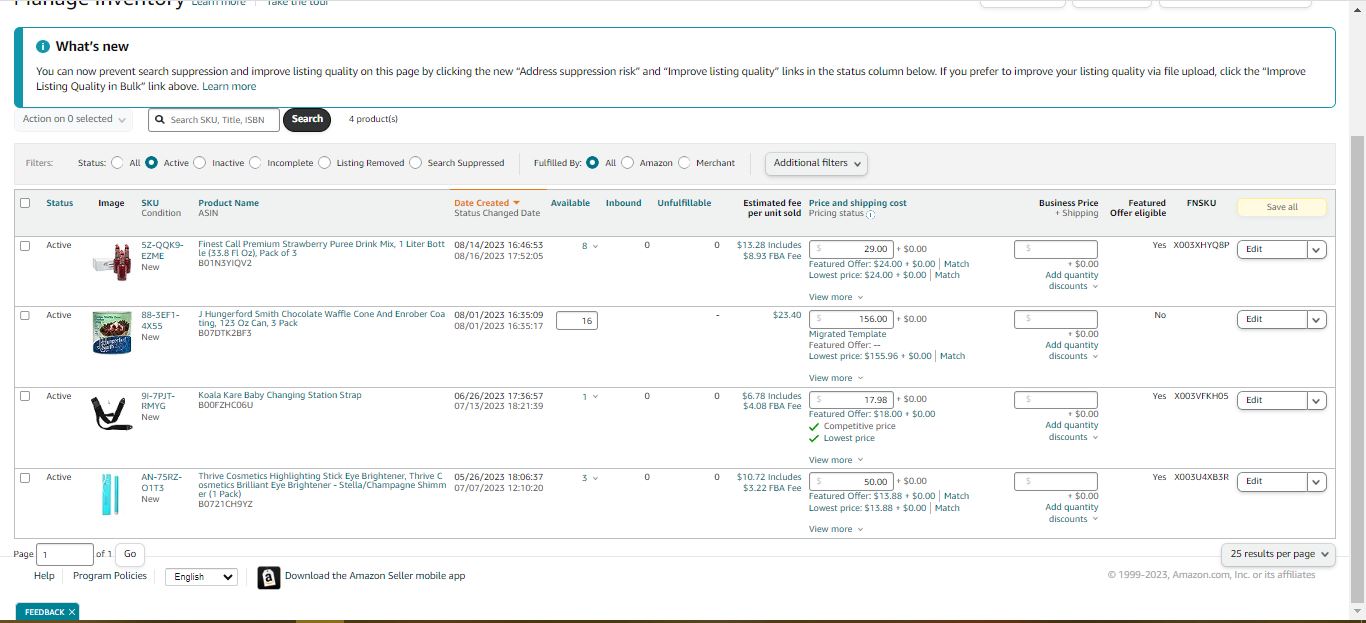This screenshot has height=623, width=1366.
Task: Click the magnifier icon in the SKU search box
Action: pyautogui.click(x=160, y=119)
